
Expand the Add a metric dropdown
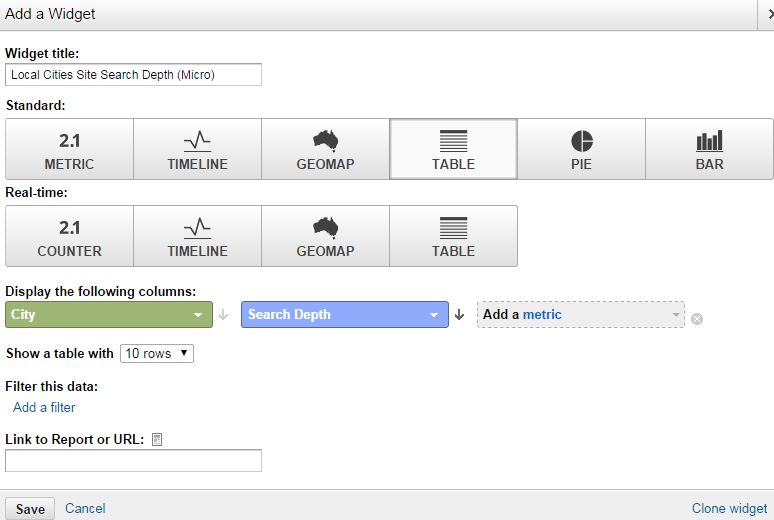pyautogui.click(x=580, y=315)
